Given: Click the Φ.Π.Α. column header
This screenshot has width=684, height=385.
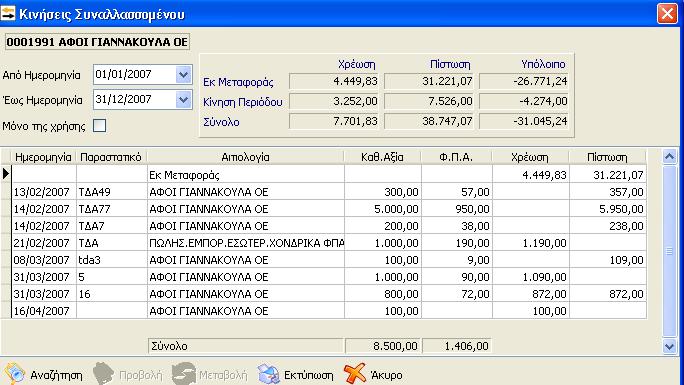Looking at the screenshot, I should click(x=456, y=157).
